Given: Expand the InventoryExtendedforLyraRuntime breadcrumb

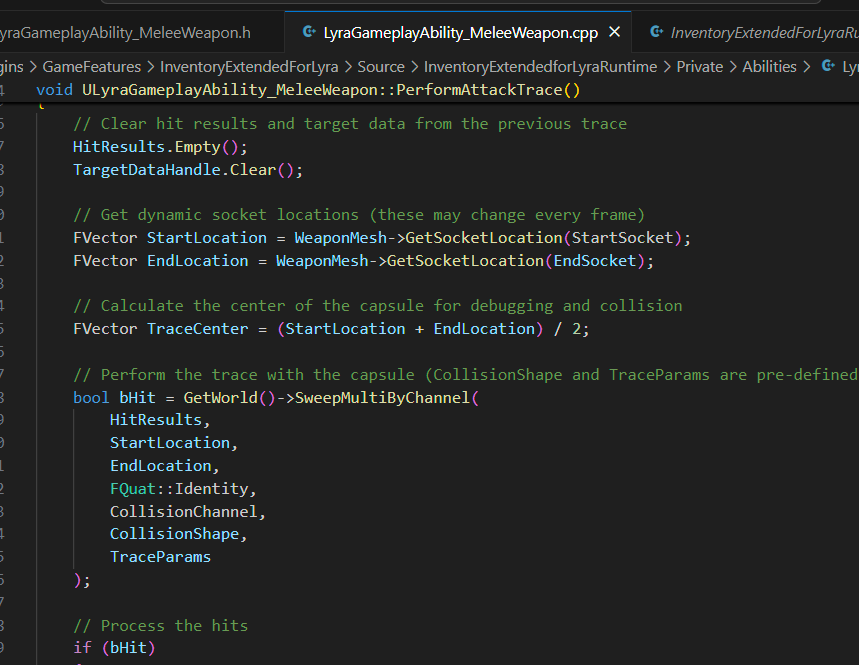Looking at the screenshot, I should [540, 67].
